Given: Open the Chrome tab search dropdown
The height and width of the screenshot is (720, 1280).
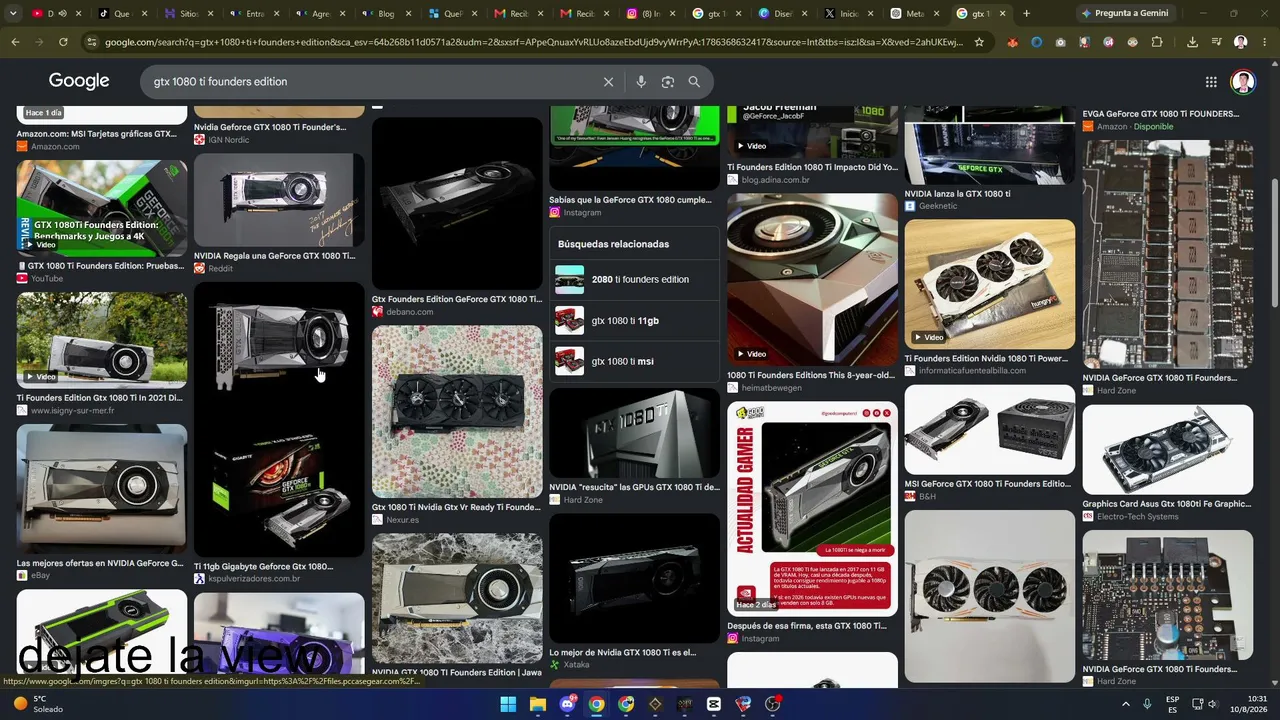Looking at the screenshot, I should pyautogui.click(x=14, y=14).
